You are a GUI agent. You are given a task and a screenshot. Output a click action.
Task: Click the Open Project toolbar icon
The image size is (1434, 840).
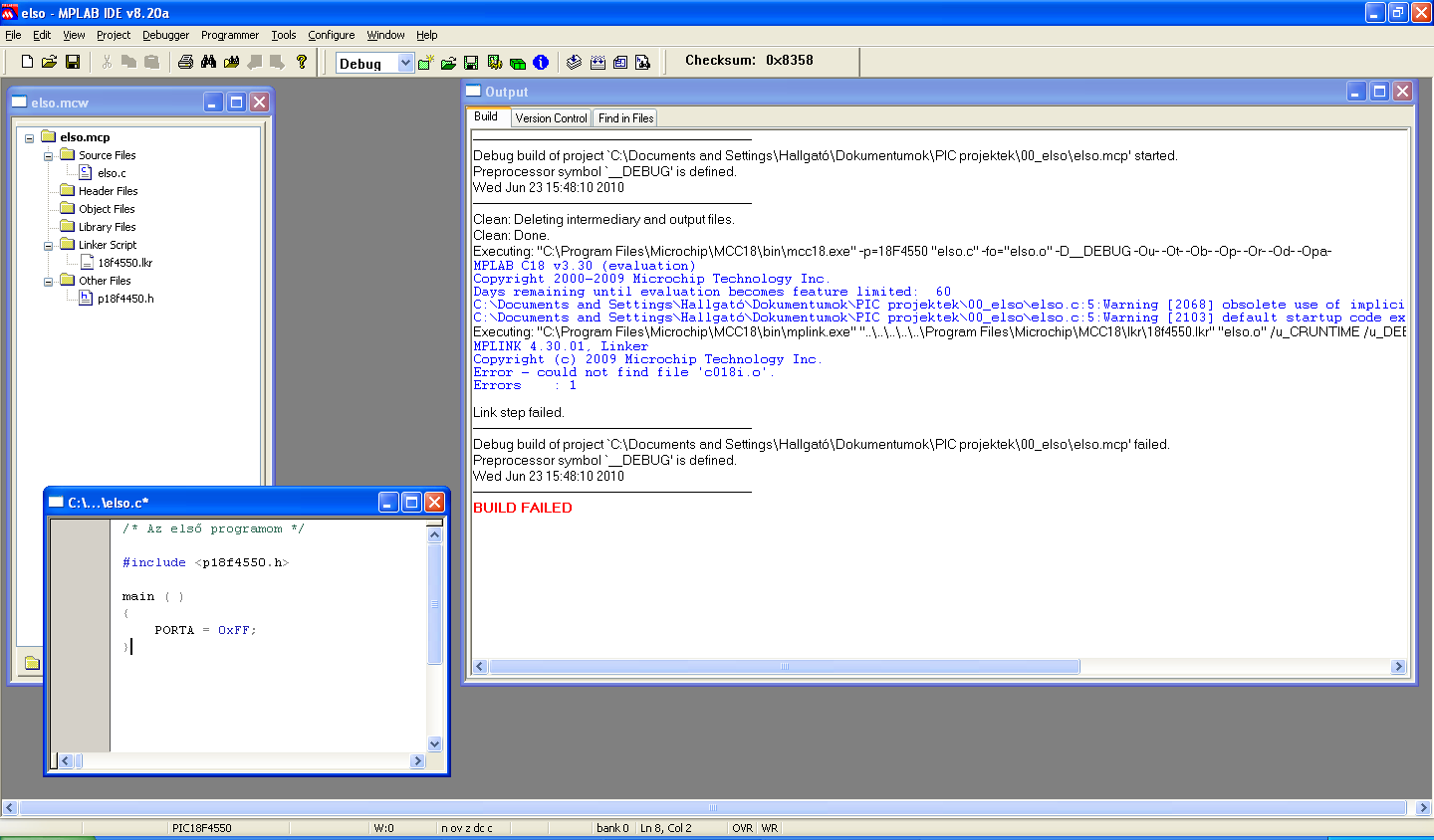[x=448, y=63]
